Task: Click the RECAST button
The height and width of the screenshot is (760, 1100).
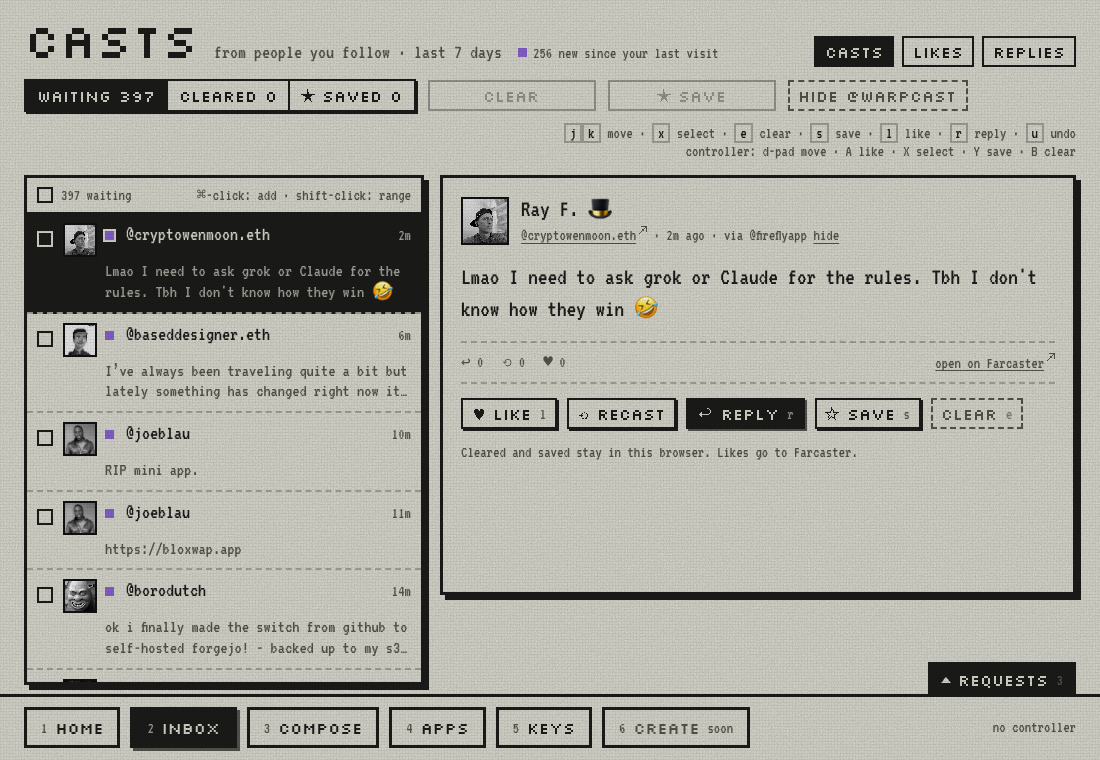Action: (622, 415)
